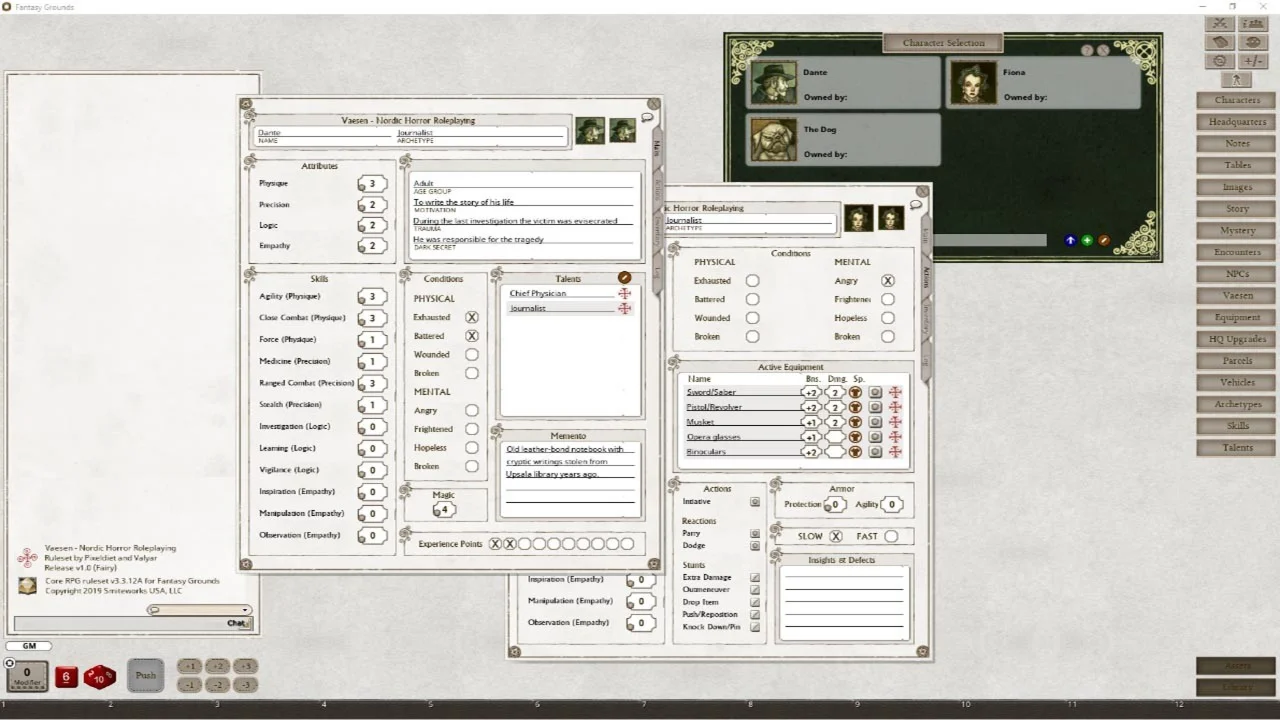
Task: Open the Vaesen sidebar list
Action: tap(1236, 296)
